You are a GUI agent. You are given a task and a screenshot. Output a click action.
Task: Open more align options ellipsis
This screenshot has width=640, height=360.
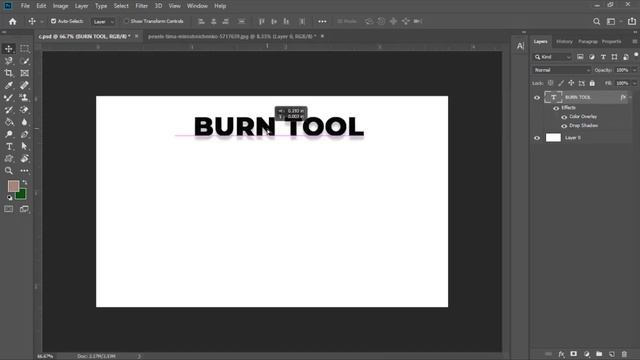322,21
